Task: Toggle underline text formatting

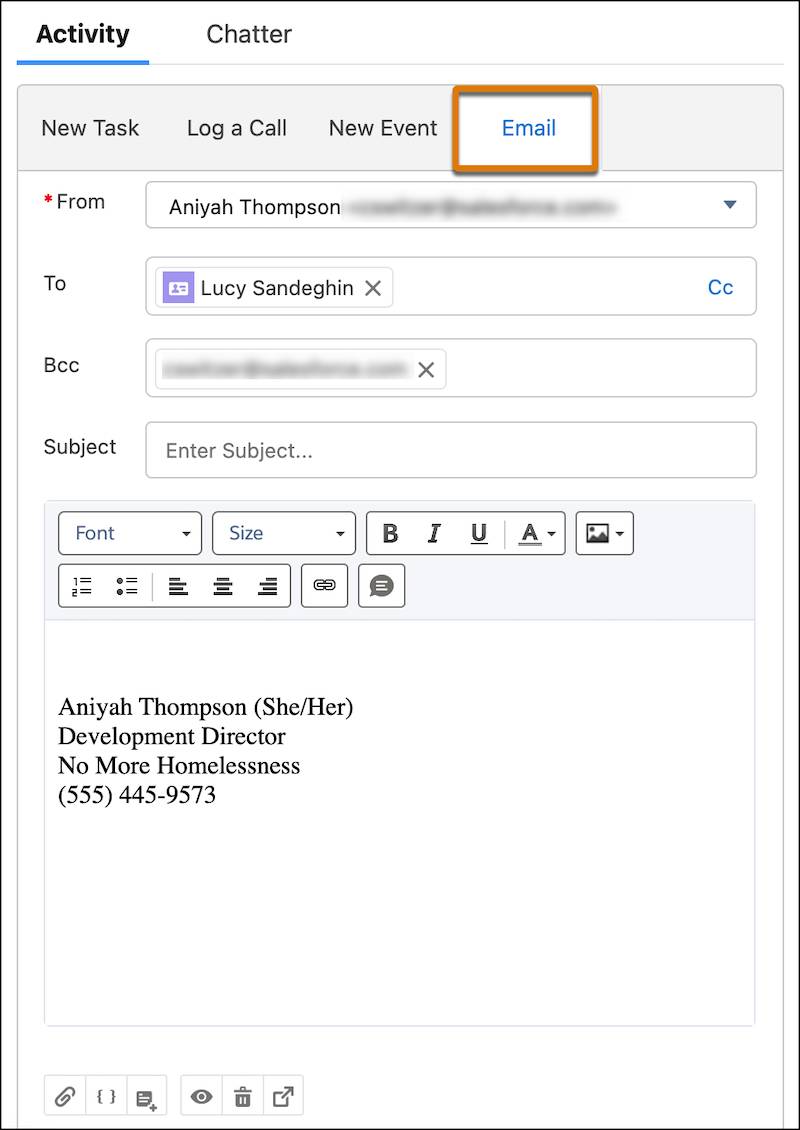Action: [478, 533]
